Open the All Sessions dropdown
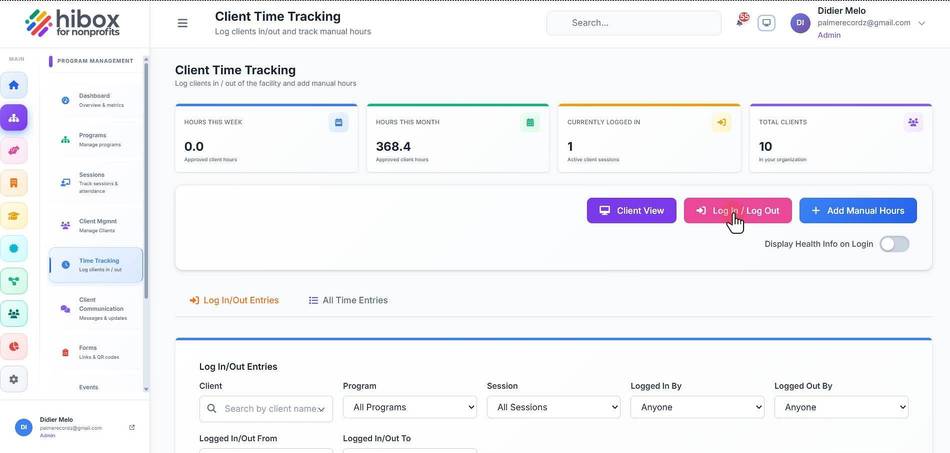The width and height of the screenshot is (950, 453). (x=554, y=407)
